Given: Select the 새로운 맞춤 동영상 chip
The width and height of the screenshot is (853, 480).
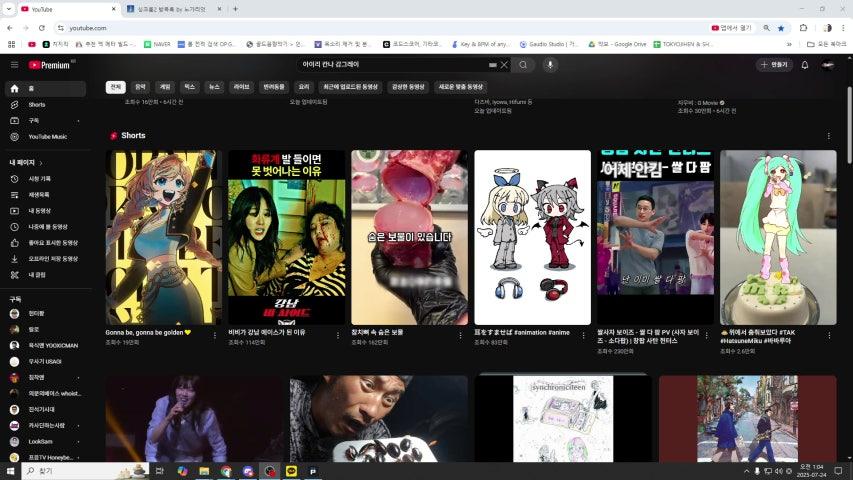Looking at the screenshot, I should point(460,87).
